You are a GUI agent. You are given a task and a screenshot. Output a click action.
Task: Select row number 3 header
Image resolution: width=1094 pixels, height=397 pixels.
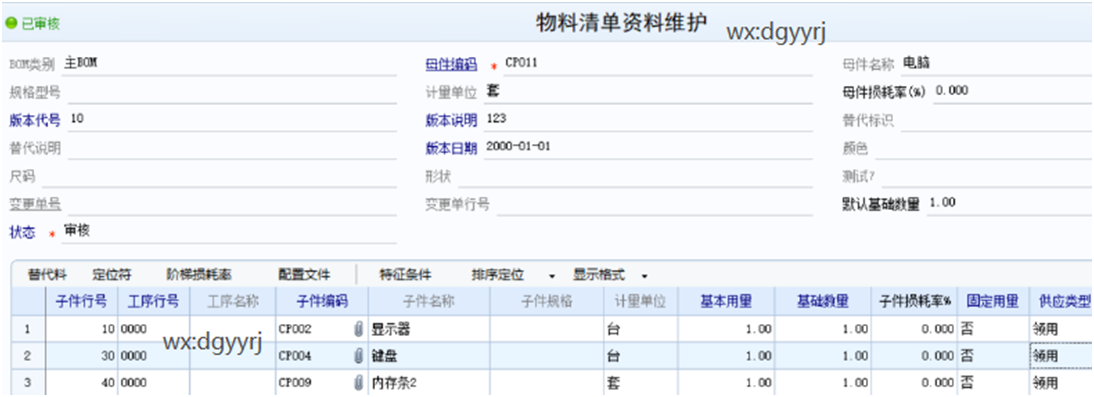point(28,382)
